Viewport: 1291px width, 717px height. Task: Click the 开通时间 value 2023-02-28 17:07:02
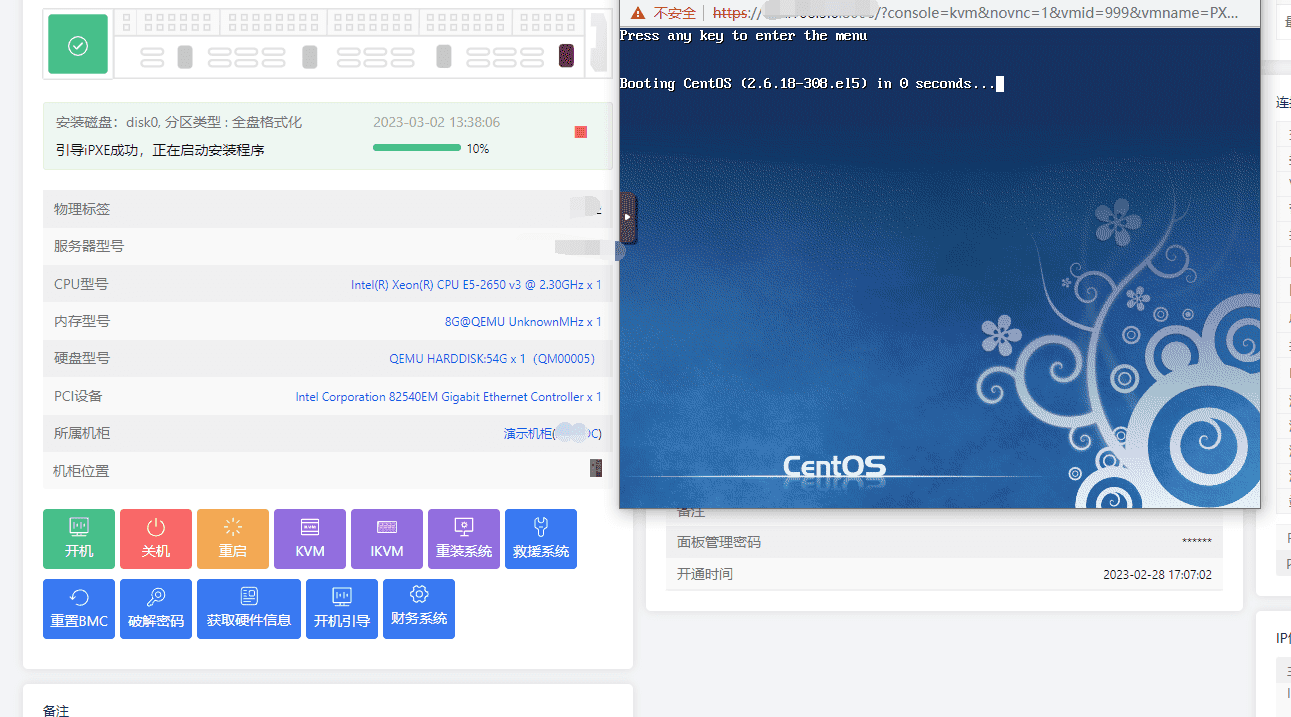click(1157, 575)
